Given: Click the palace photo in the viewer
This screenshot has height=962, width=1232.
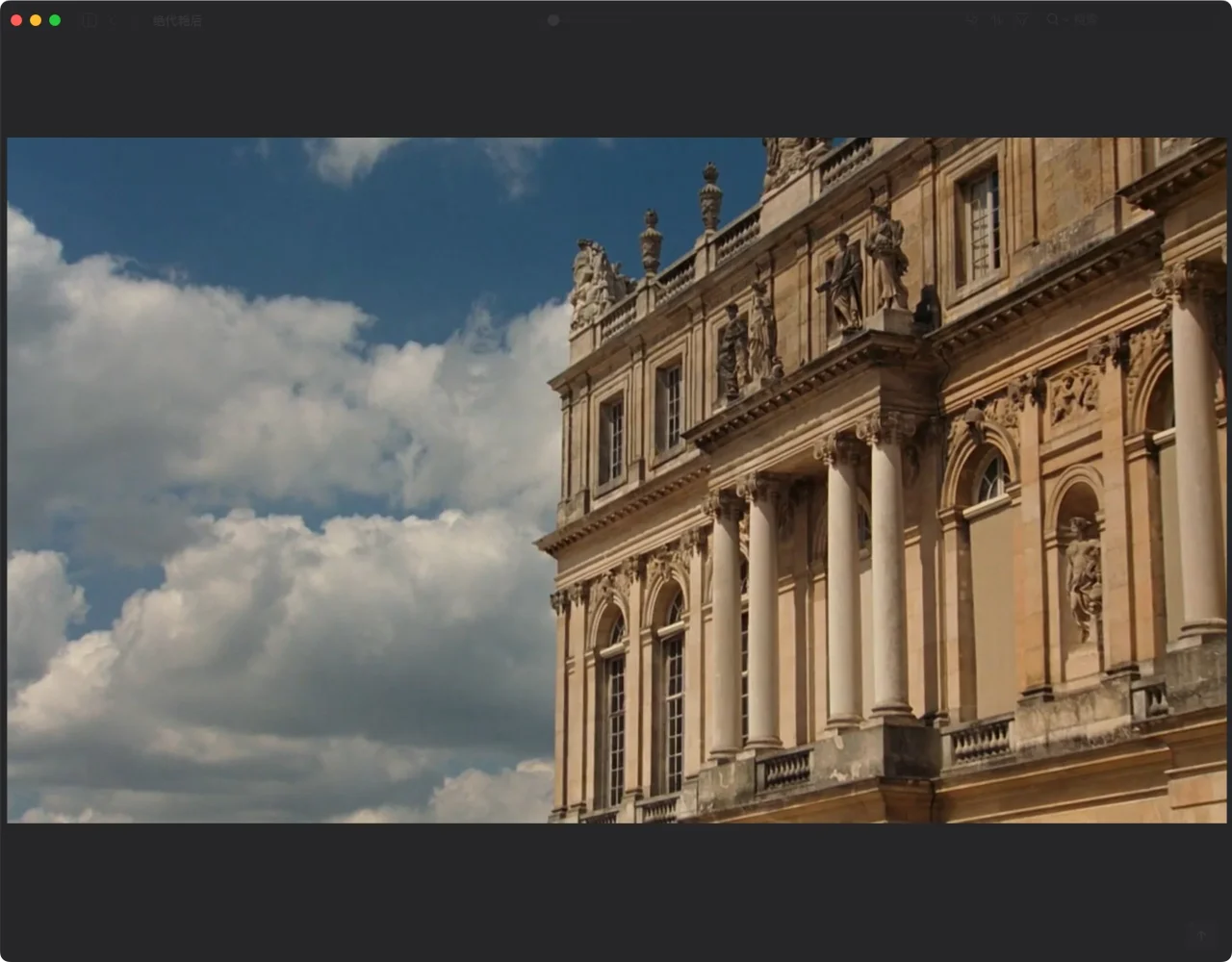Looking at the screenshot, I should [616, 480].
